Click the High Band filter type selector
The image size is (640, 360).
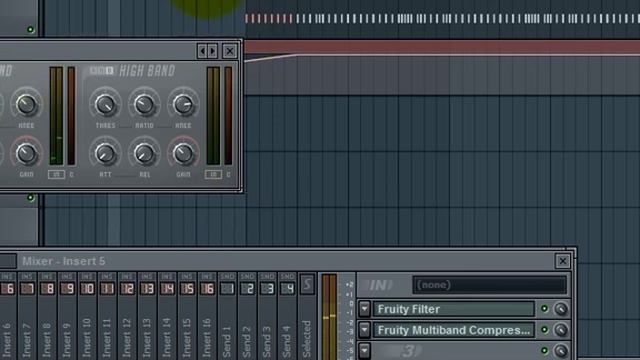pyautogui.click(x=101, y=71)
